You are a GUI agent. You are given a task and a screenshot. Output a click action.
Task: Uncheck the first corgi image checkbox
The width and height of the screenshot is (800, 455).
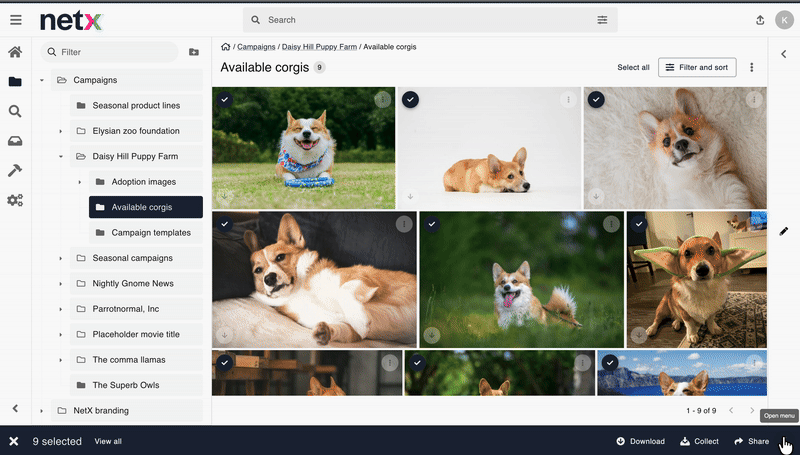pyautogui.click(x=225, y=100)
